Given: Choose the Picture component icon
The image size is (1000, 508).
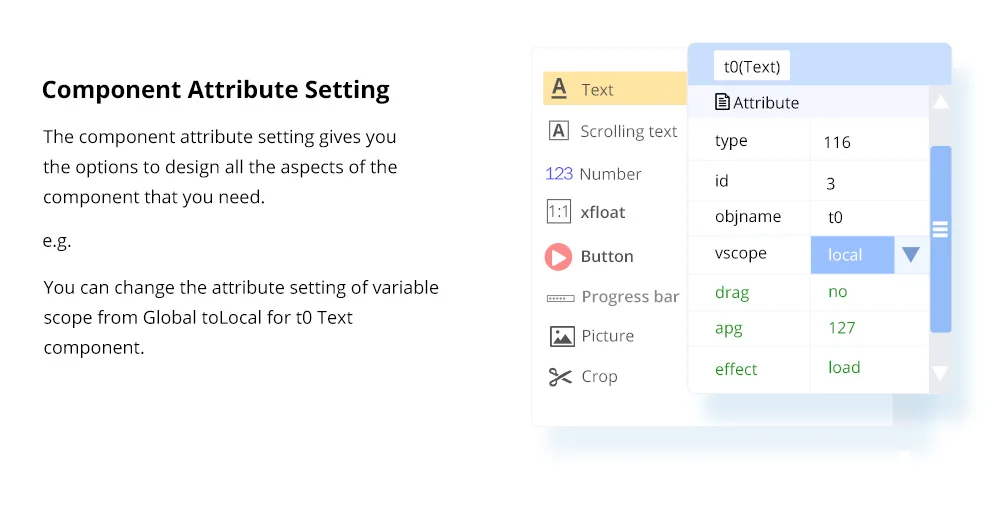Looking at the screenshot, I should point(562,336).
